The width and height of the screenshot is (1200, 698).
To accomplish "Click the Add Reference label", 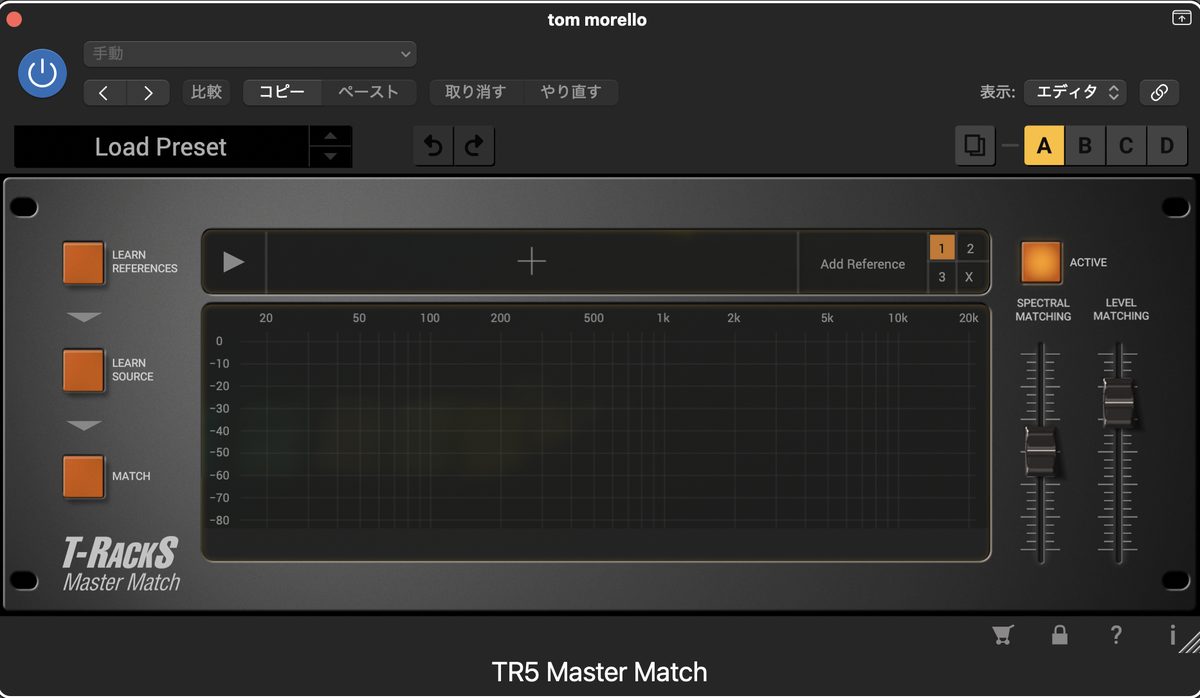I will 862,264.
